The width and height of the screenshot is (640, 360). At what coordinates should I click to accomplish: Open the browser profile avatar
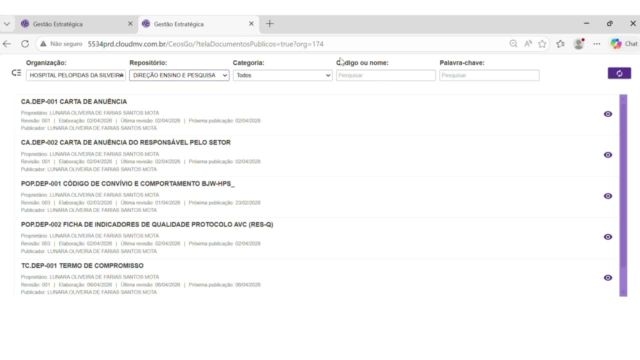[x=579, y=44]
